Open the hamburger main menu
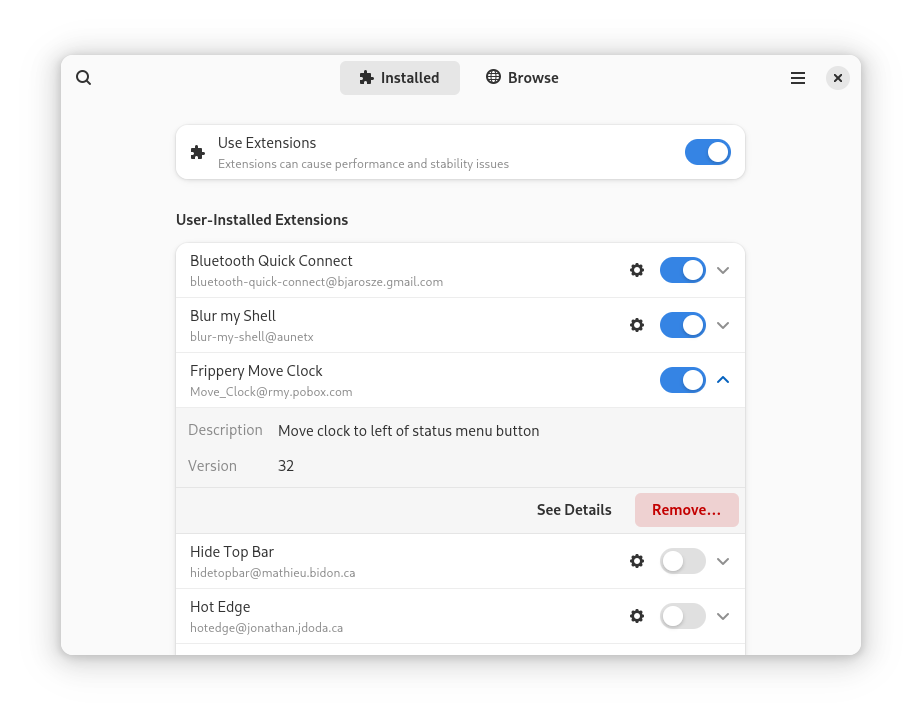Image resolution: width=922 pixels, height=722 pixels. click(797, 78)
